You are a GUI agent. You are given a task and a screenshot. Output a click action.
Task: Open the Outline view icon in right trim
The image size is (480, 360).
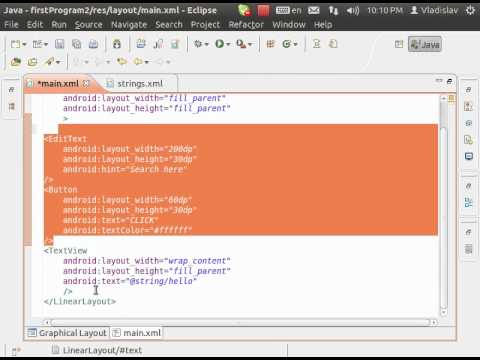point(468,202)
